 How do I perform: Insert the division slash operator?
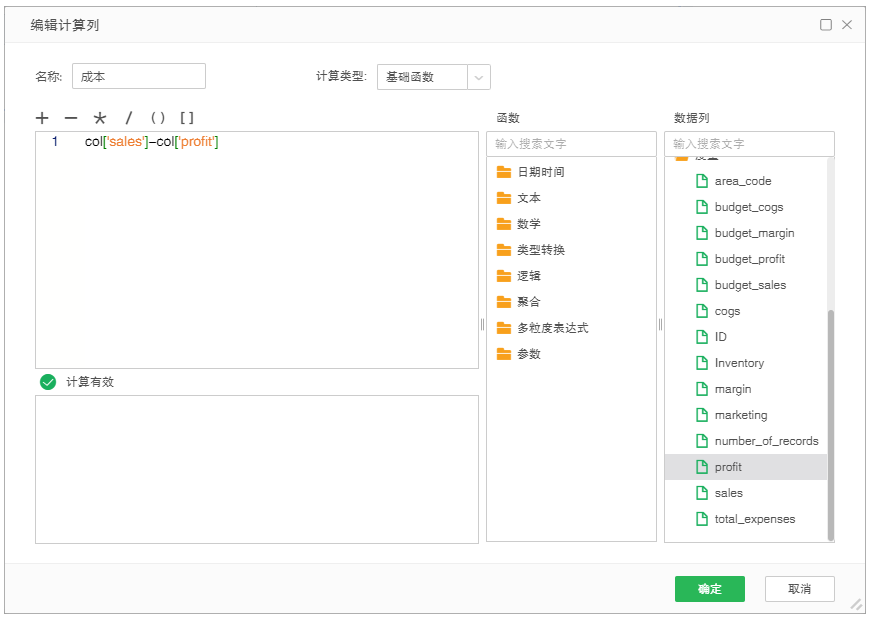128,118
